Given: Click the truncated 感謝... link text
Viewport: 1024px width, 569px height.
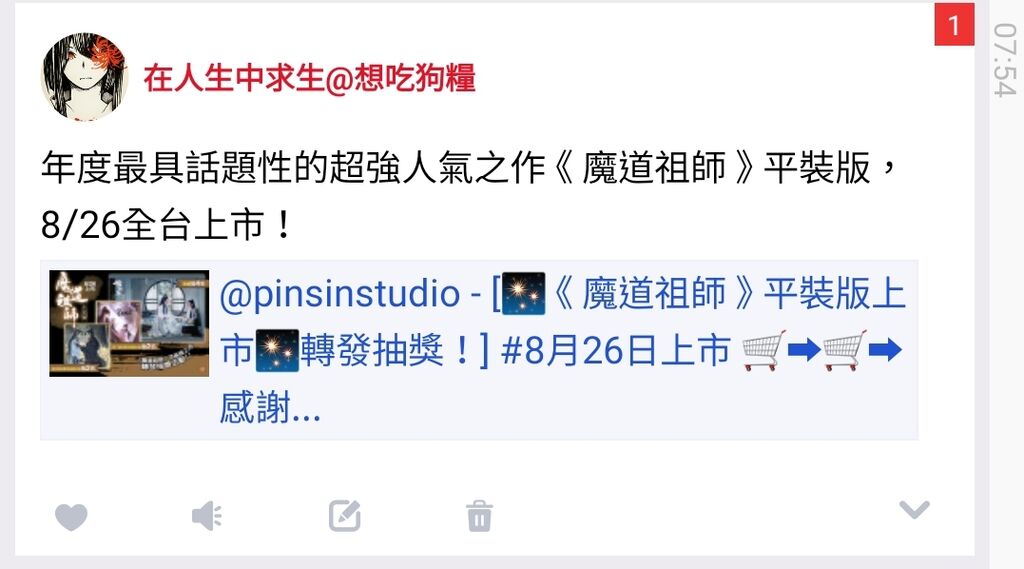Looking at the screenshot, I should tap(270, 409).
